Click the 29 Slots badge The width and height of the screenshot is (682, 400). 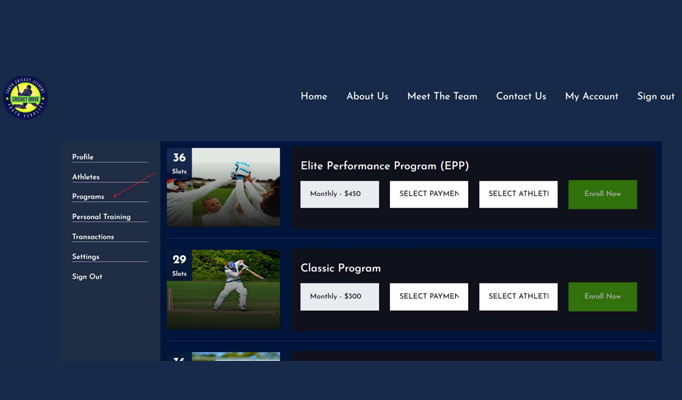pyautogui.click(x=179, y=265)
